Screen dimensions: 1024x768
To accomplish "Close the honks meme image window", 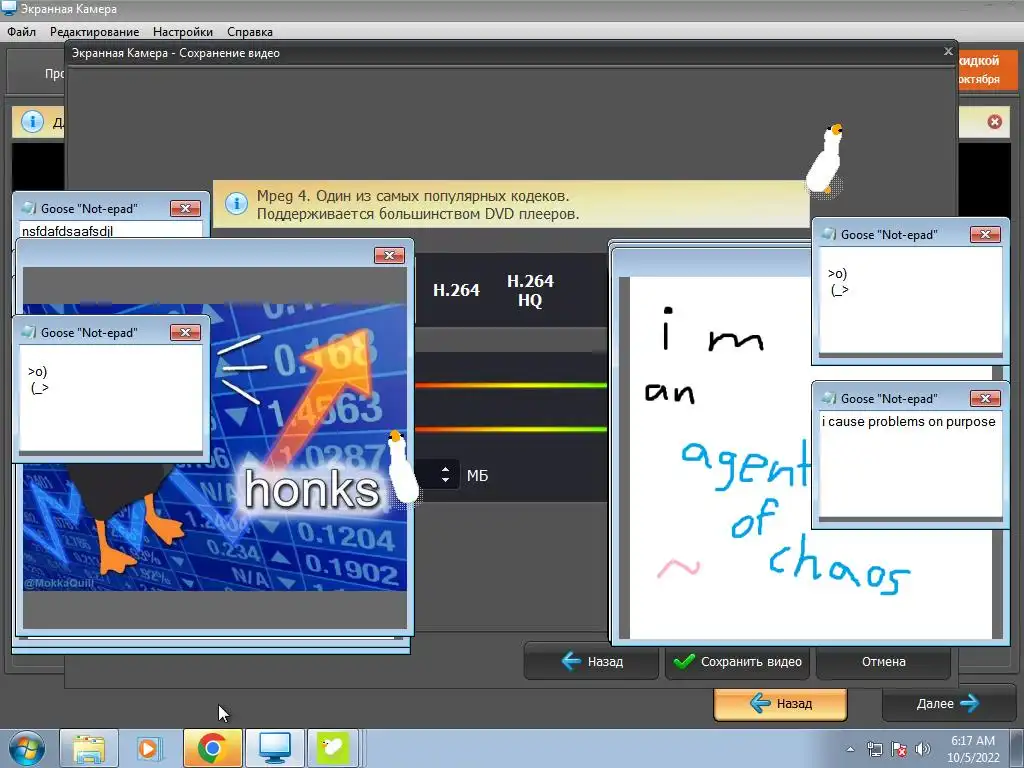I will (389, 255).
